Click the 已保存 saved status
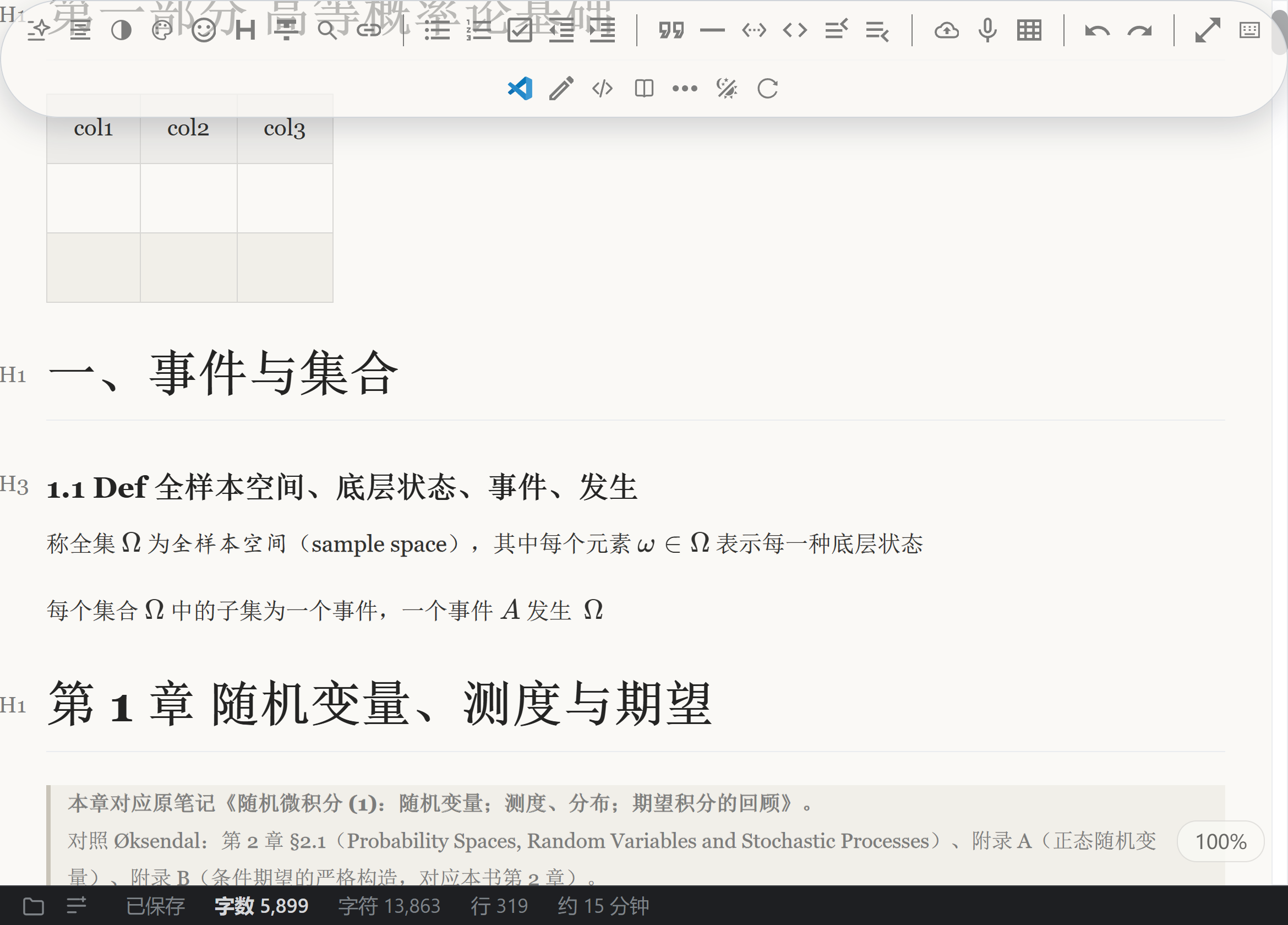This screenshot has width=1288, height=925. point(156,906)
